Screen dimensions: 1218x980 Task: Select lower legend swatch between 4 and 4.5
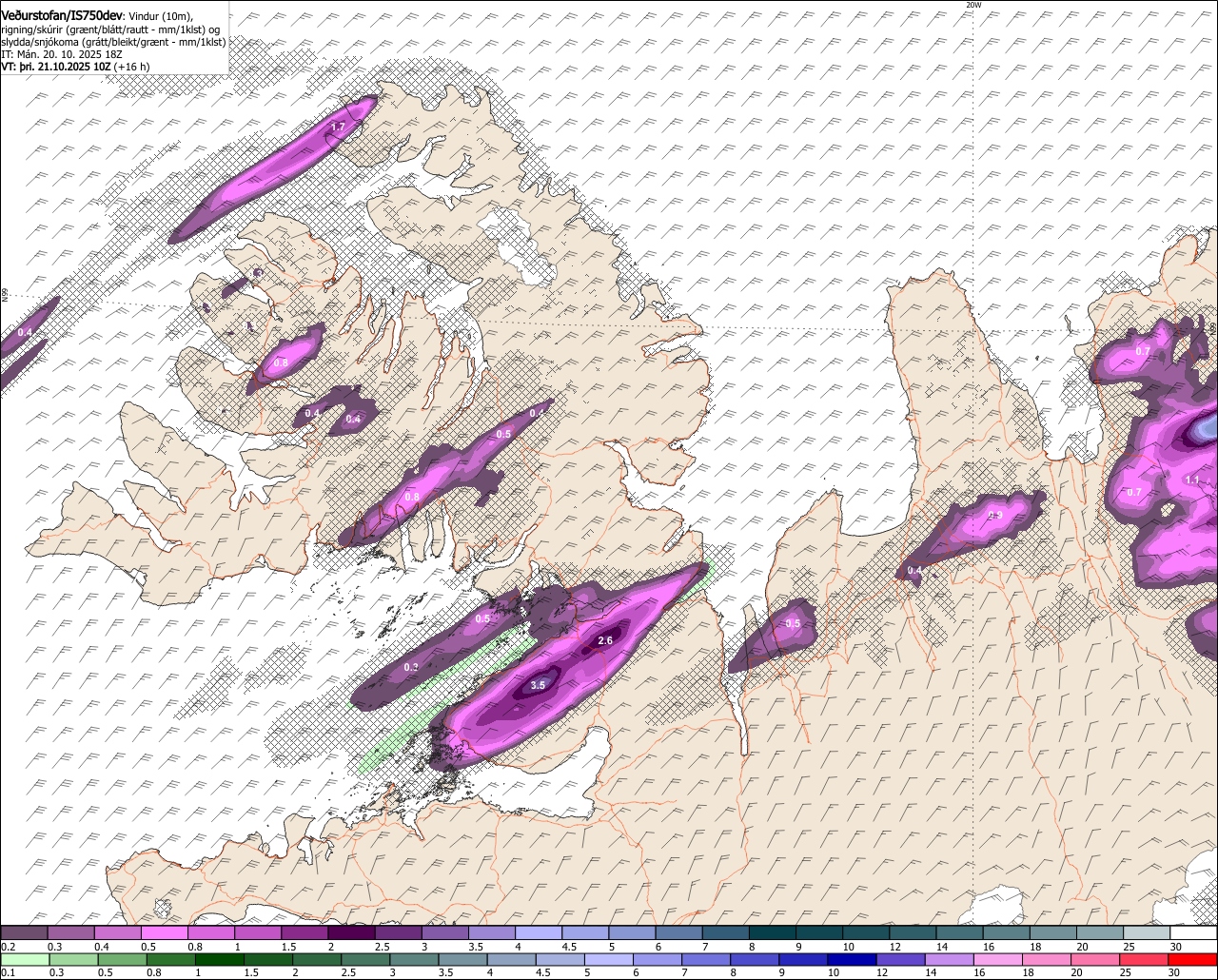[x=511, y=960]
